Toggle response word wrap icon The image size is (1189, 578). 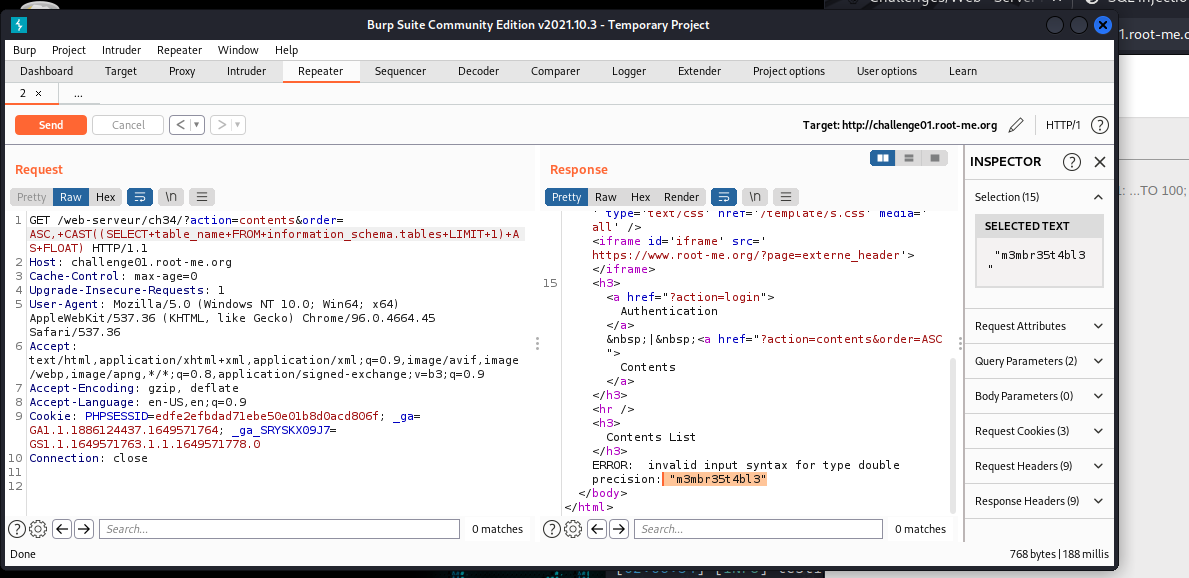coord(723,197)
